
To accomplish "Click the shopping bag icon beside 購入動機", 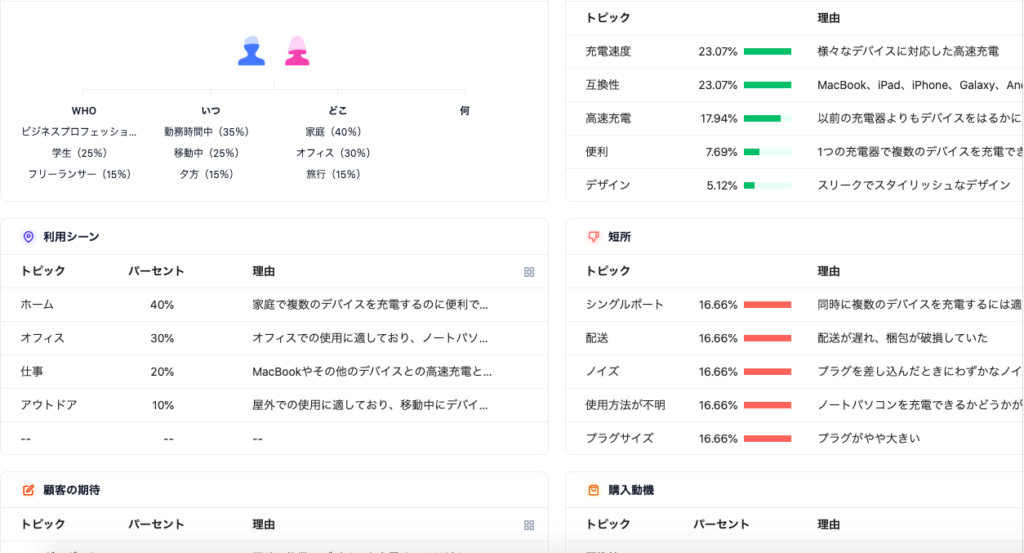I will coord(593,490).
